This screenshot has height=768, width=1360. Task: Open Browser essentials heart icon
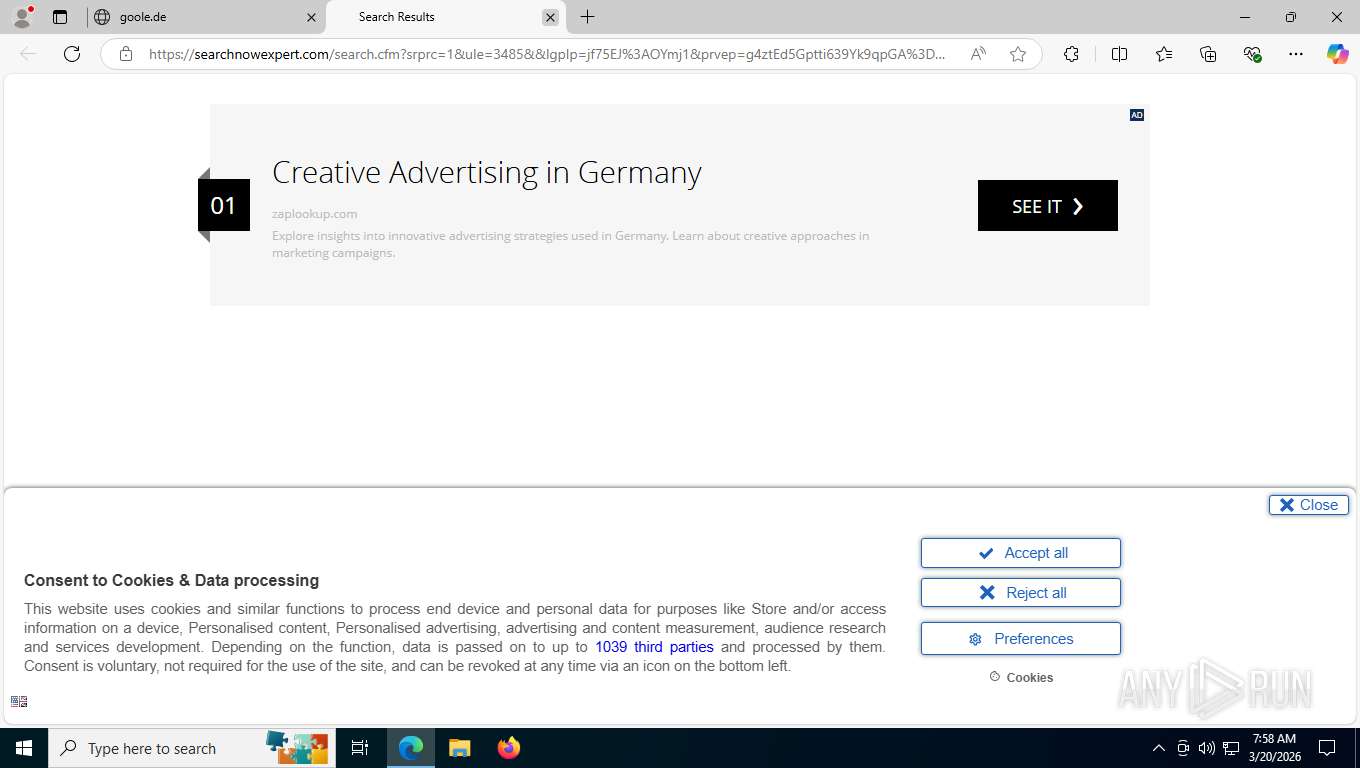point(1252,54)
